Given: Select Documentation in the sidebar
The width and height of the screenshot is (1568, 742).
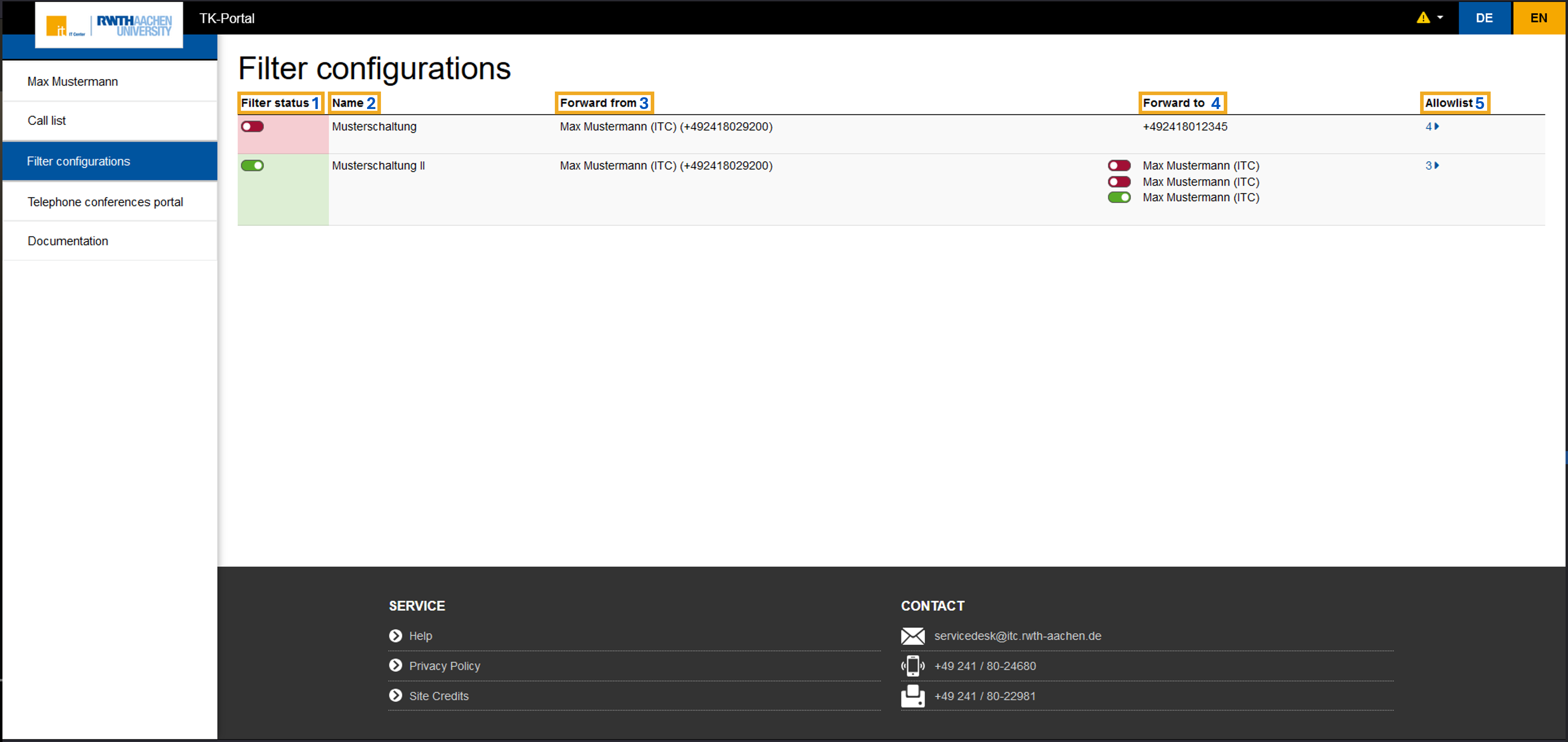Looking at the screenshot, I should click(68, 241).
